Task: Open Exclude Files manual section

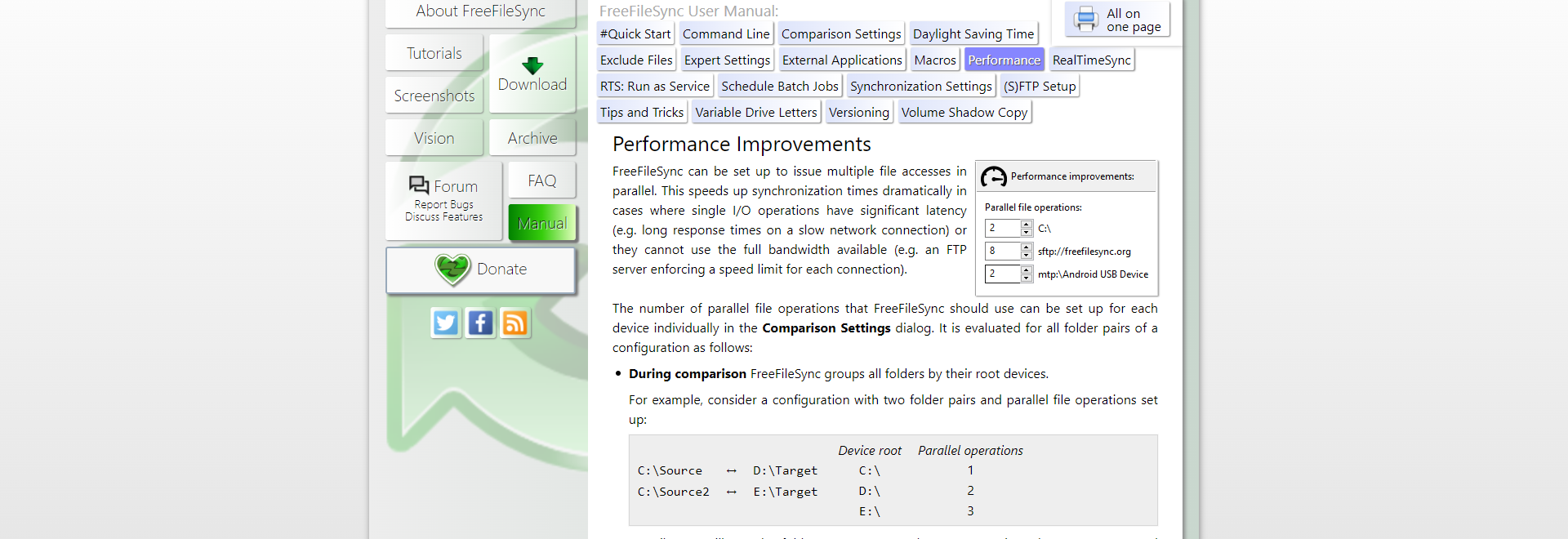Action: click(x=636, y=60)
